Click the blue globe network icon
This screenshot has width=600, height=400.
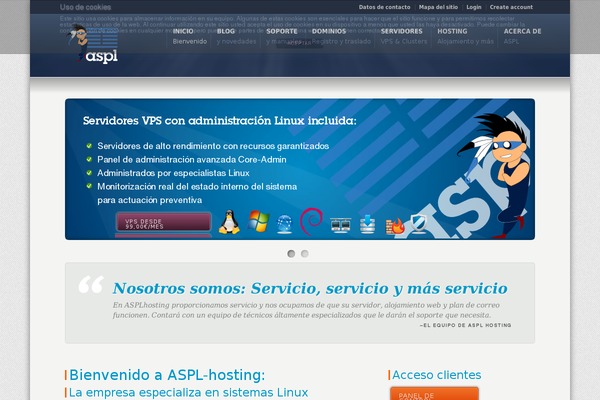tap(284, 224)
